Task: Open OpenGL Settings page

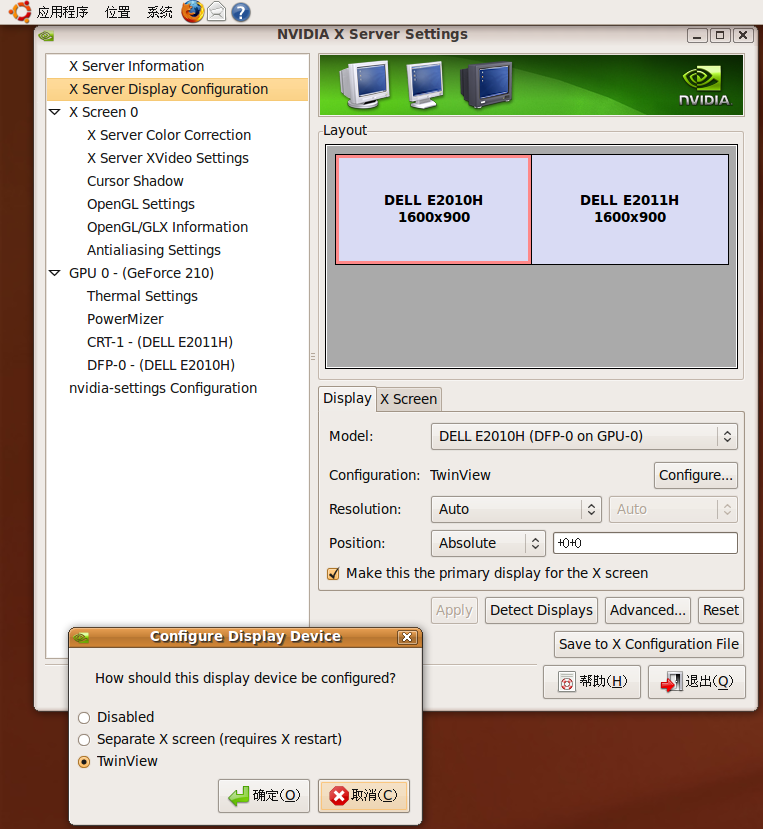Action: point(141,204)
